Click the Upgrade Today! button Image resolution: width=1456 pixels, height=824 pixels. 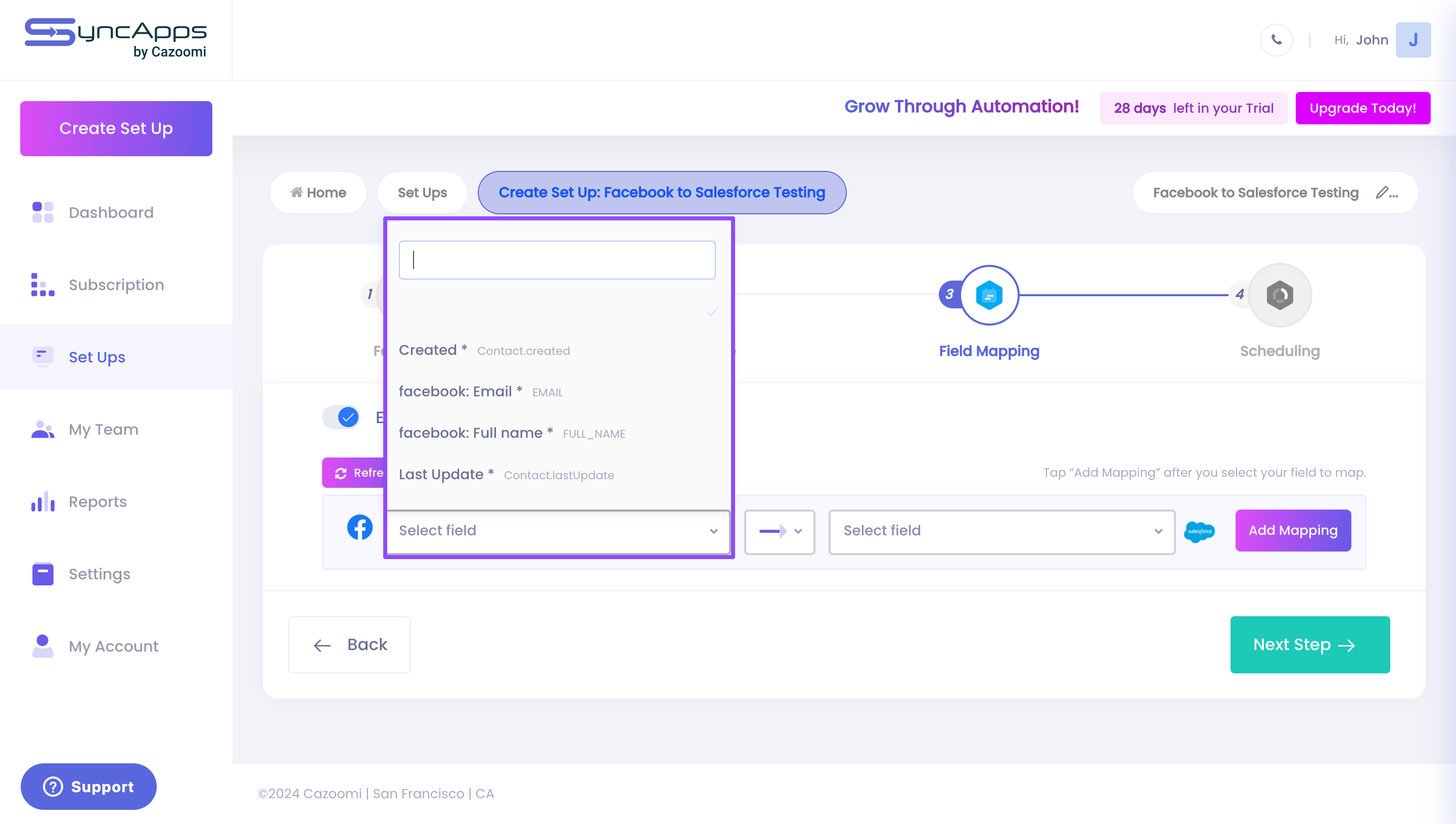point(1362,108)
